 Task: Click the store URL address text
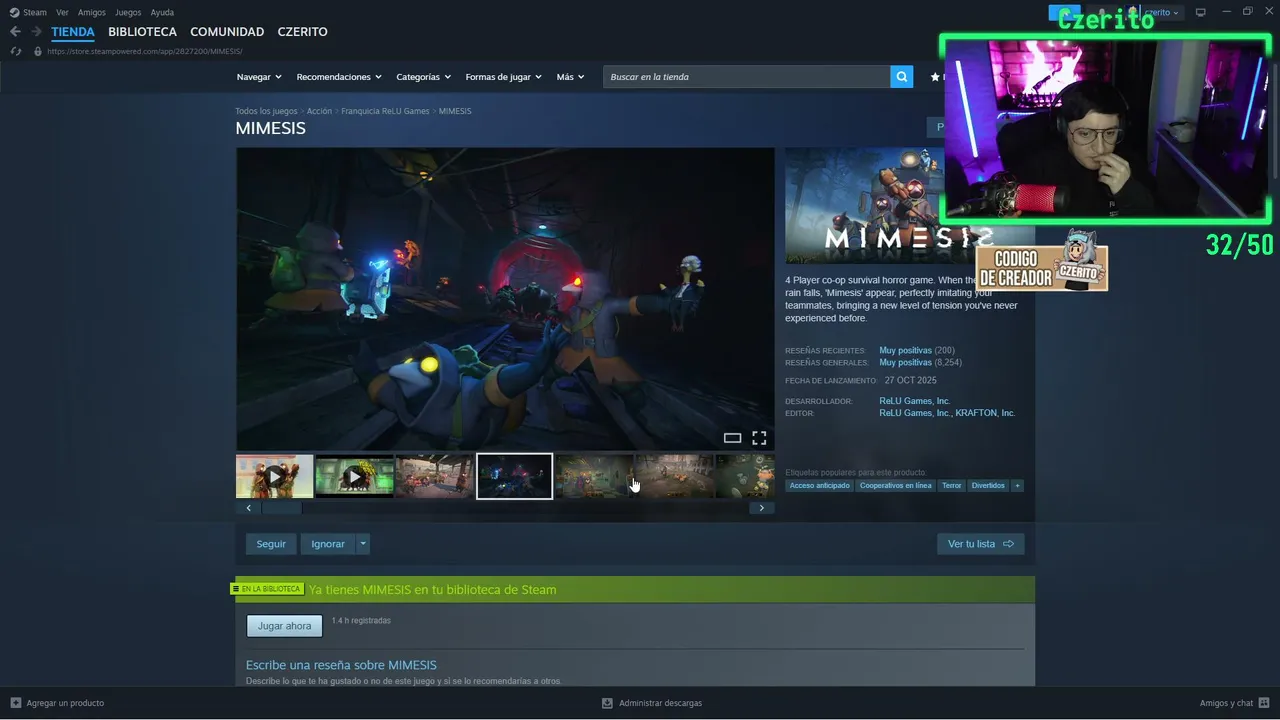click(145, 51)
